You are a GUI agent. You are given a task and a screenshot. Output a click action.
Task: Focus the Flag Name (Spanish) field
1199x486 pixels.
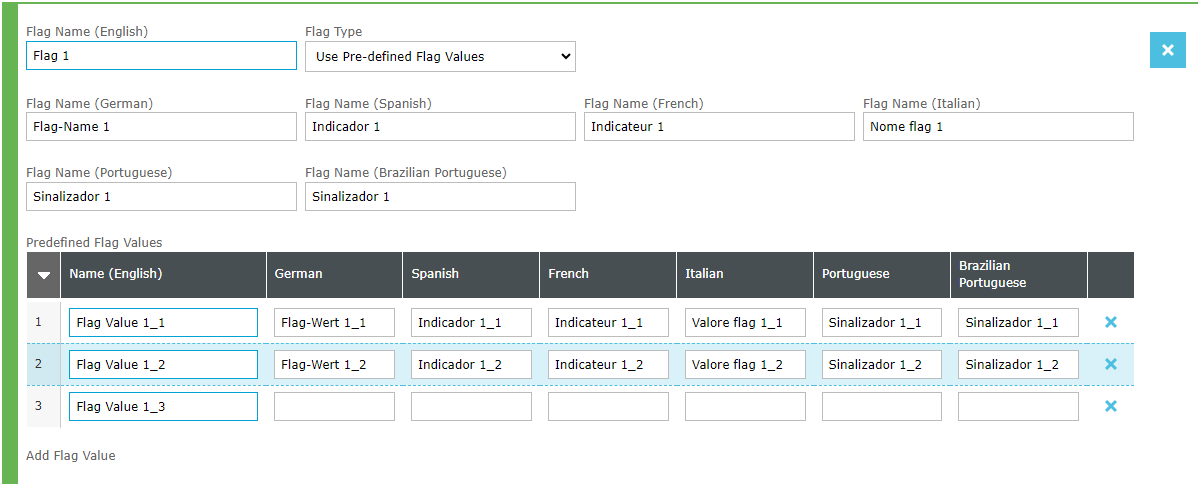point(440,127)
